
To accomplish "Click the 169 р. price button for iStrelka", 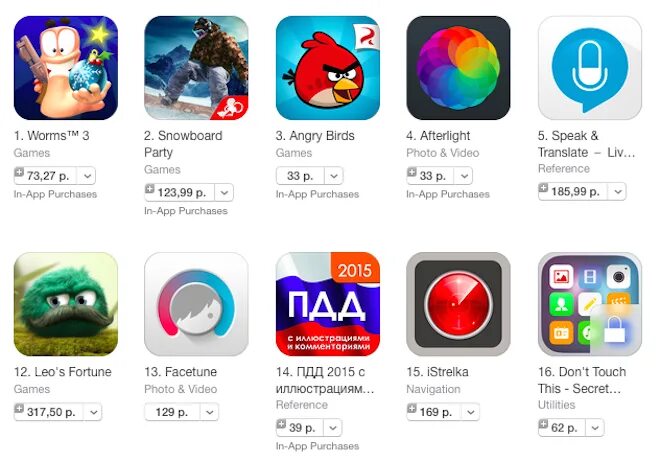I will pos(434,412).
